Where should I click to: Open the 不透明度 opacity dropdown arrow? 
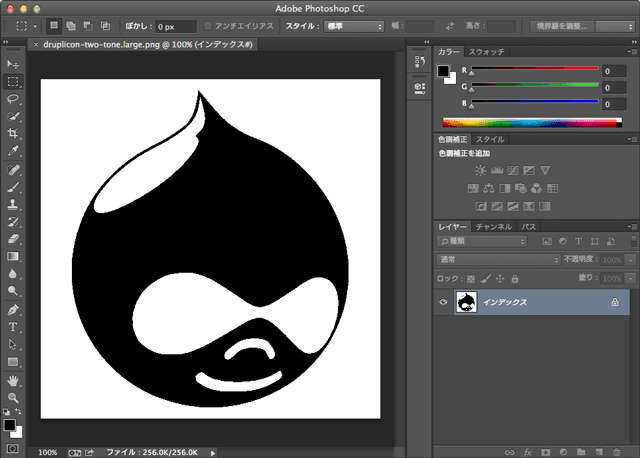(631, 260)
